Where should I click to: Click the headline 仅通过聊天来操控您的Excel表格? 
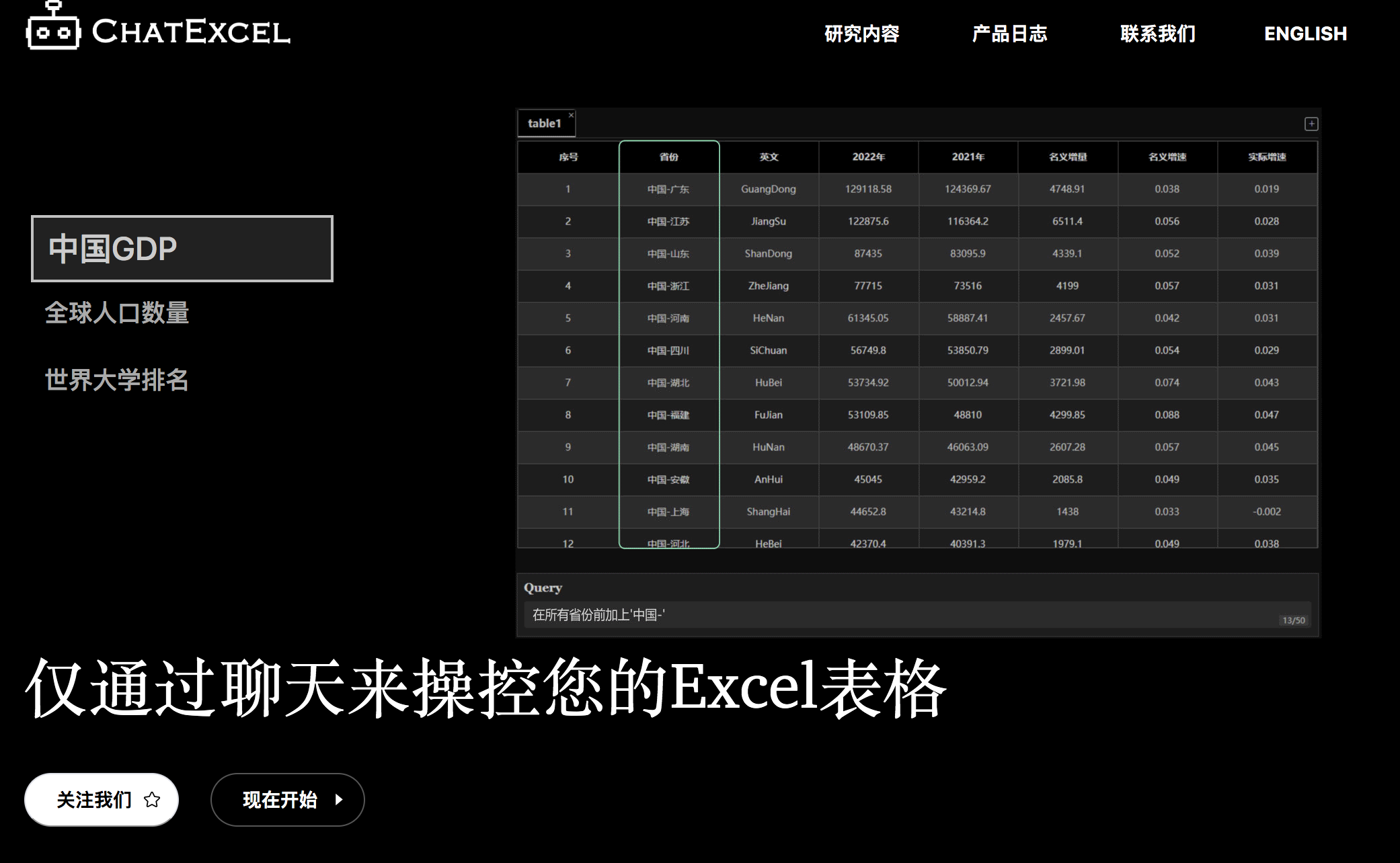tap(486, 688)
